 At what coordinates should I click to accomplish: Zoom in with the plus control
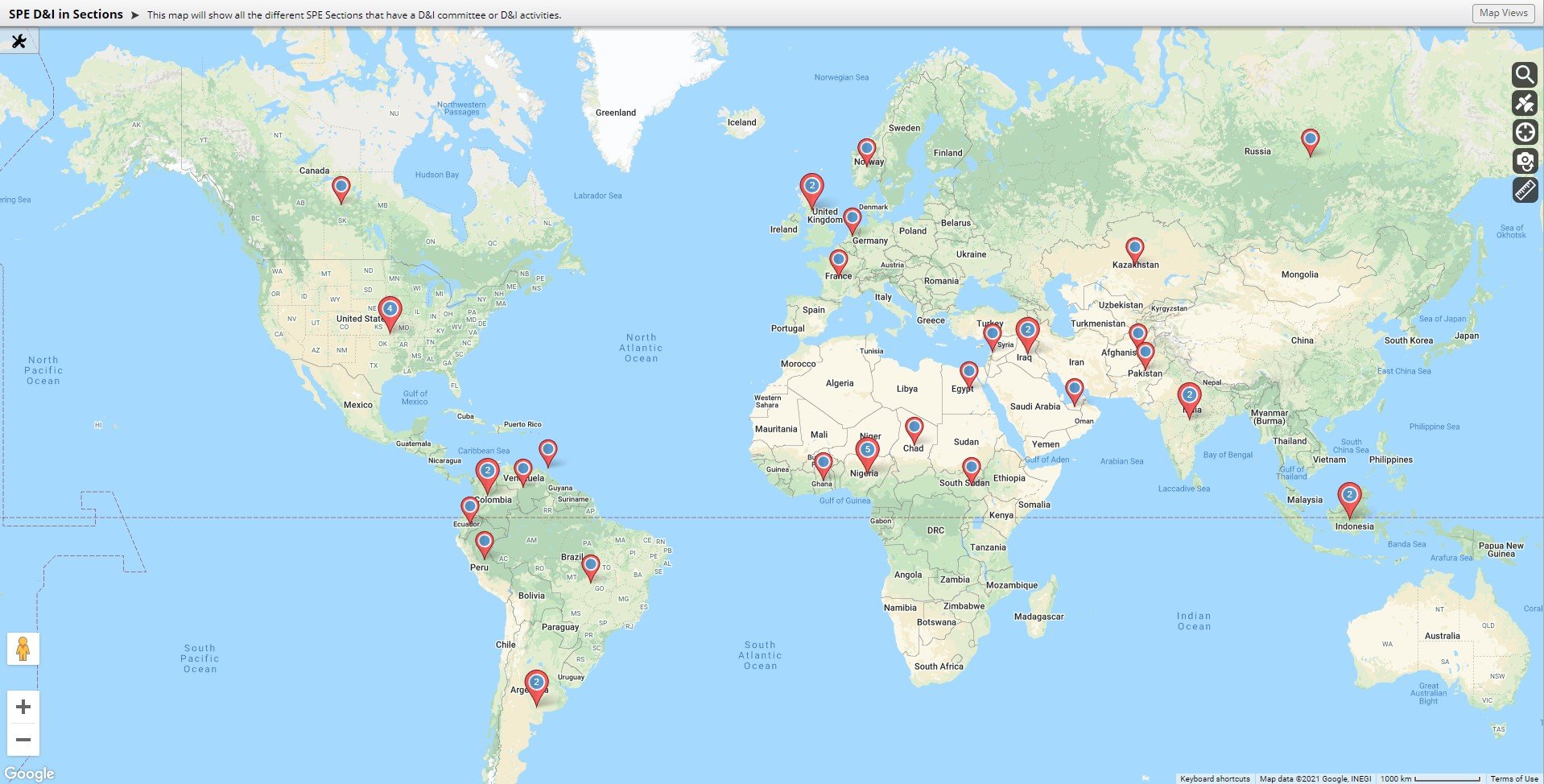[23, 707]
